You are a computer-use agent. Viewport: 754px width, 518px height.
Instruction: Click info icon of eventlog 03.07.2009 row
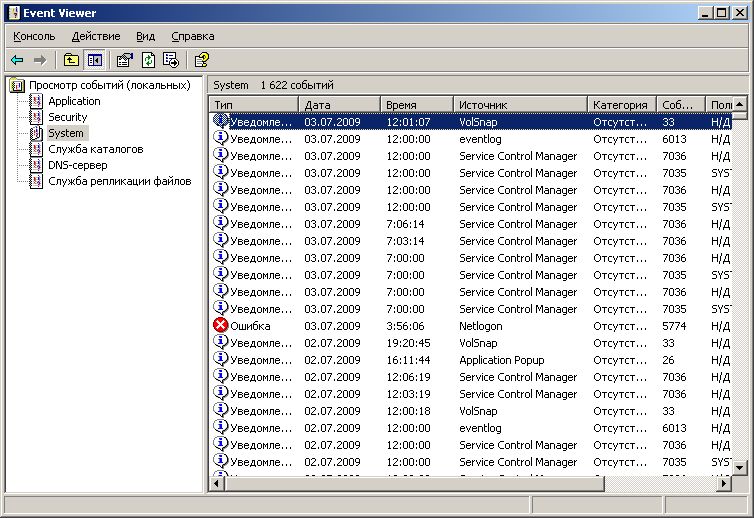pos(220,138)
